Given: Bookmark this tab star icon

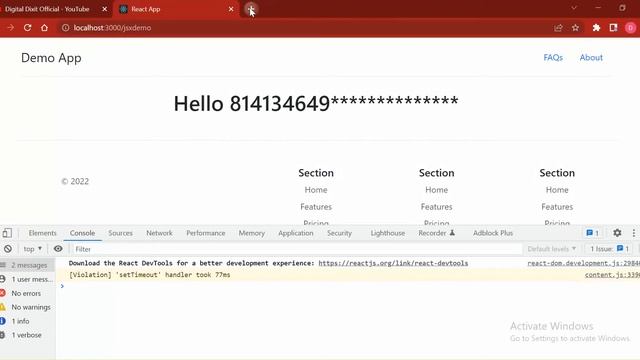Looking at the screenshot, I should (x=576, y=28).
